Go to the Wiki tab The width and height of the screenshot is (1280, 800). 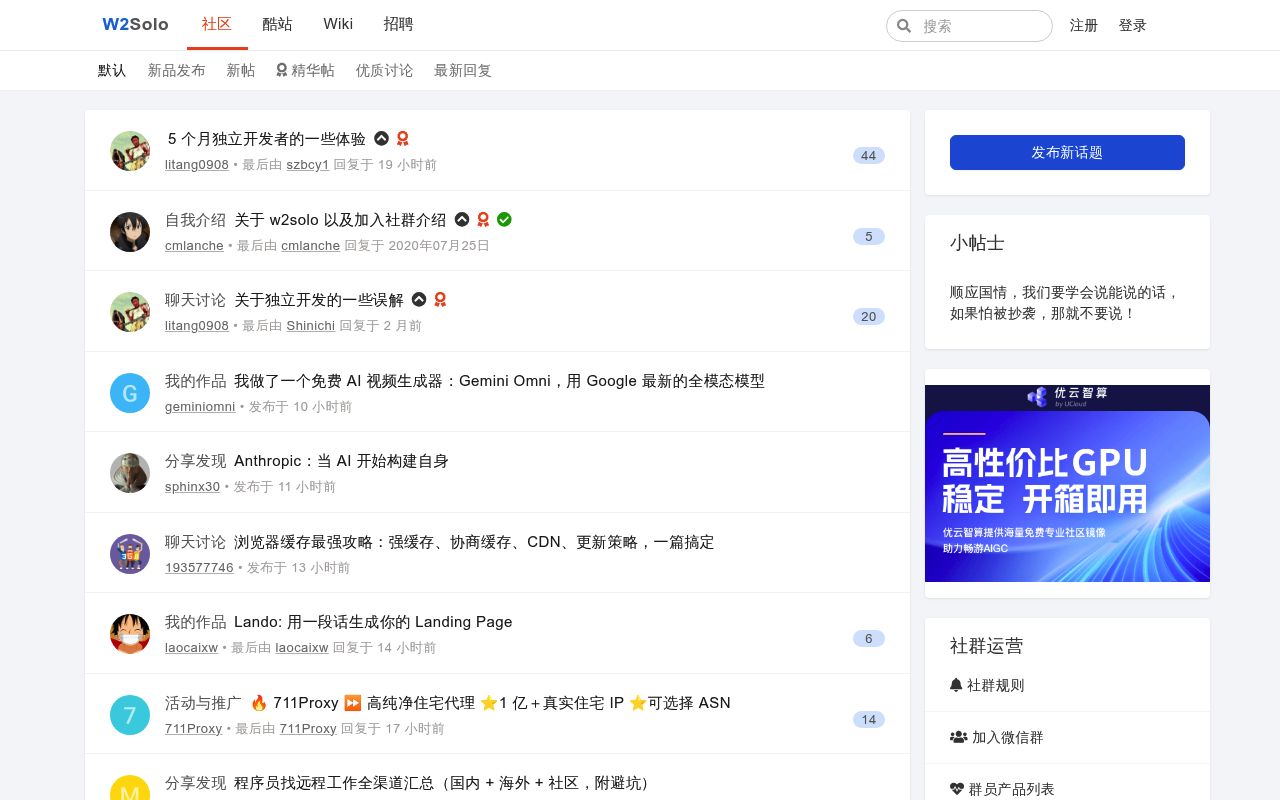tap(338, 24)
